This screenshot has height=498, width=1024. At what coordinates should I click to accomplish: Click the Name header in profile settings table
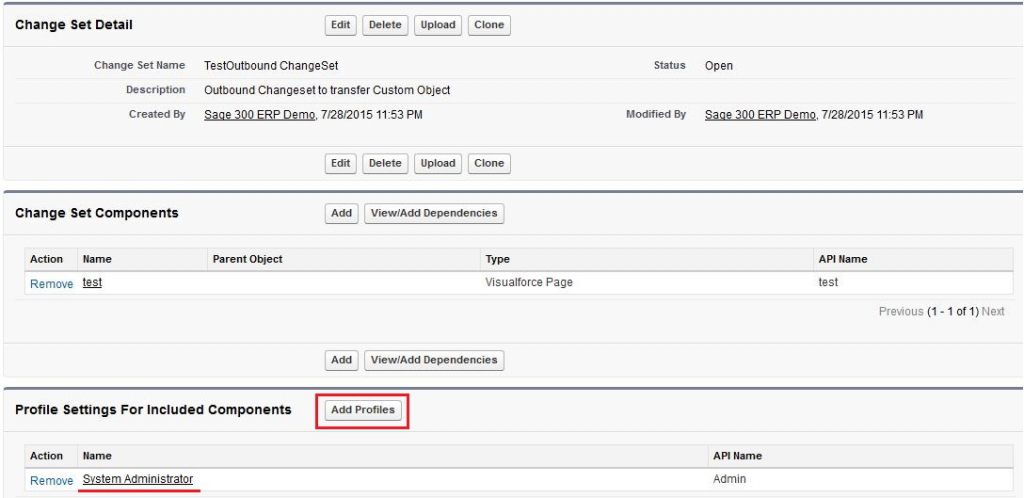click(97, 456)
